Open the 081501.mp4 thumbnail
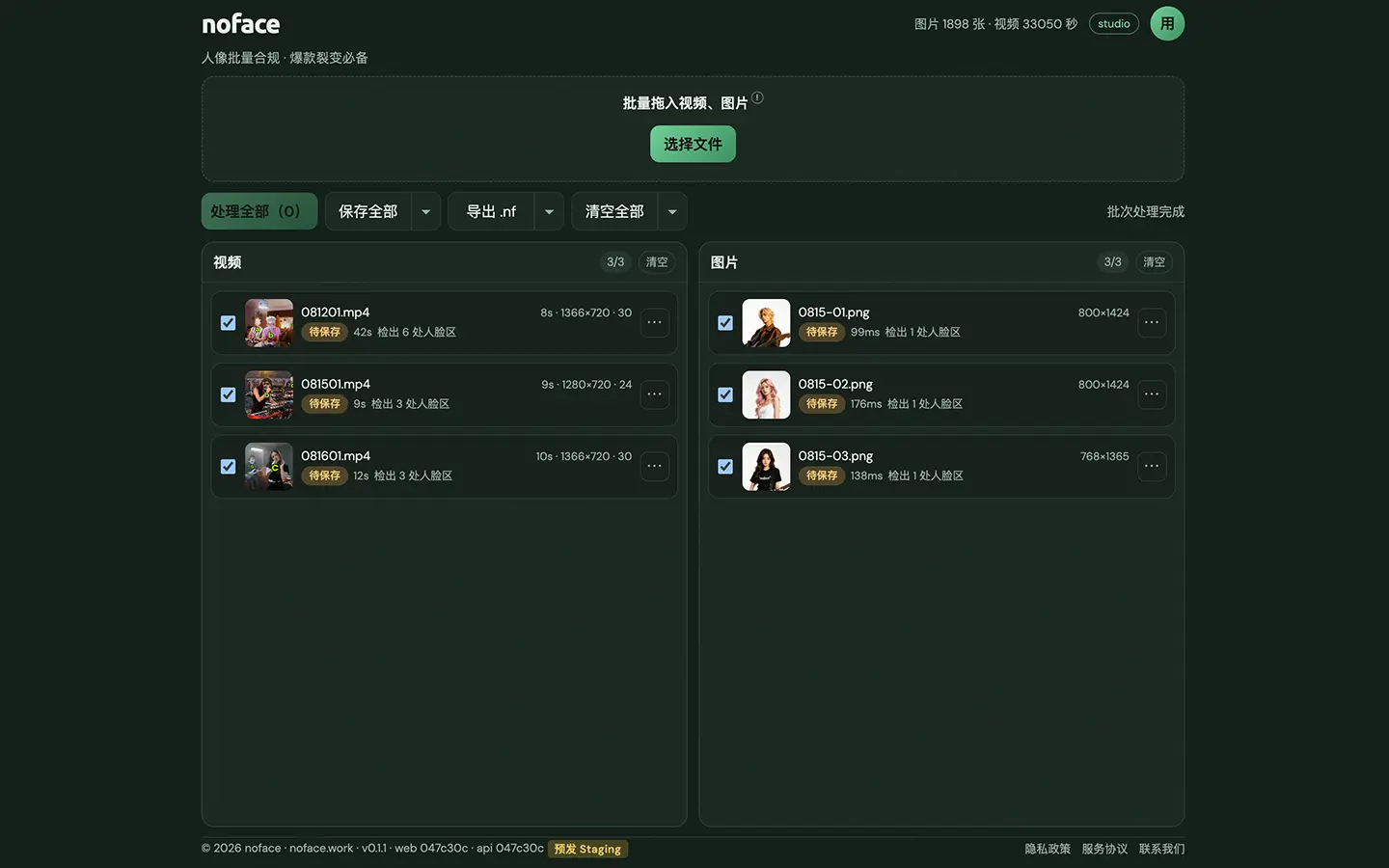The image size is (1389, 868). click(x=269, y=394)
